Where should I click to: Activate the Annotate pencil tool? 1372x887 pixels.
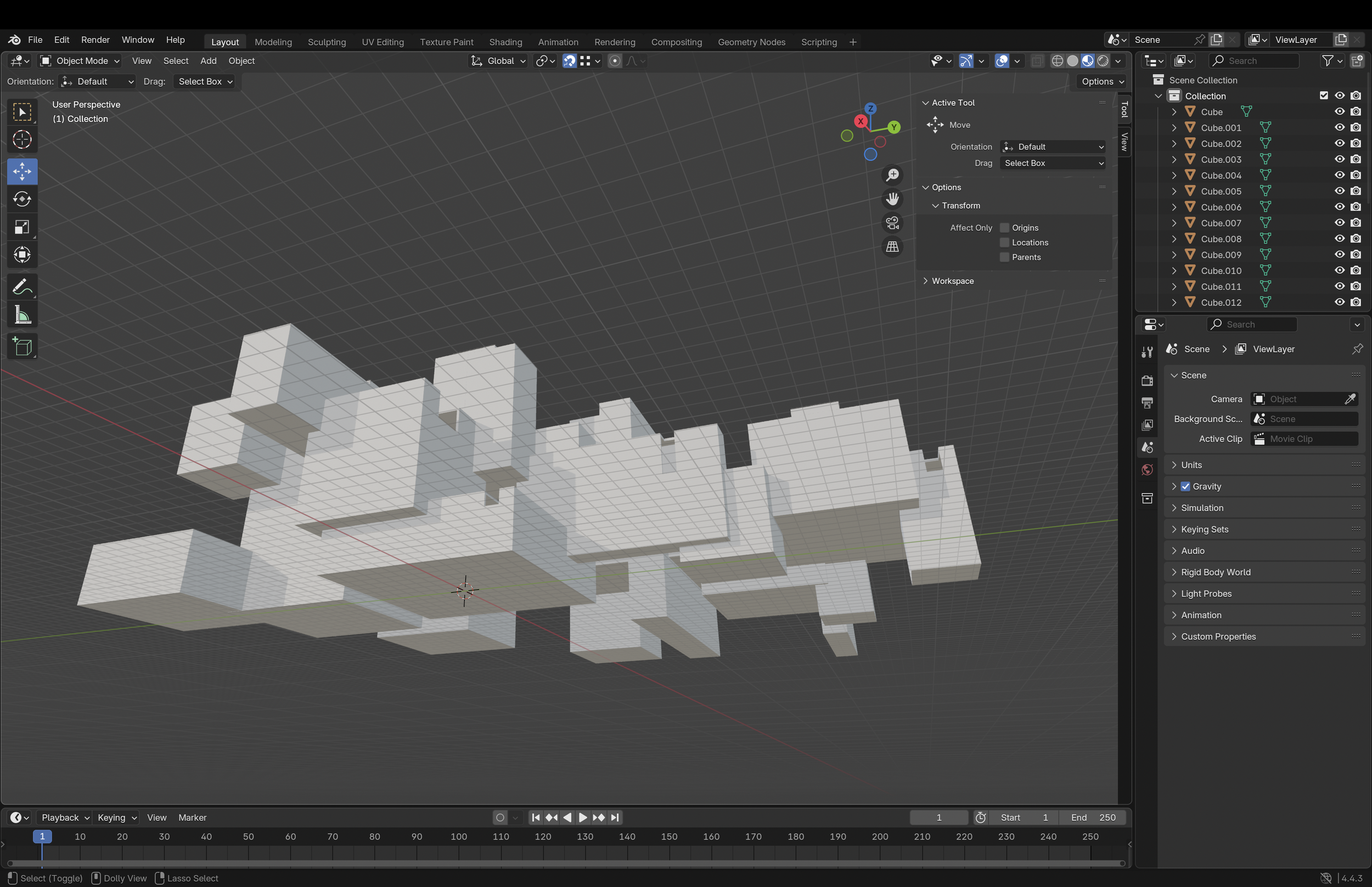(x=22, y=287)
